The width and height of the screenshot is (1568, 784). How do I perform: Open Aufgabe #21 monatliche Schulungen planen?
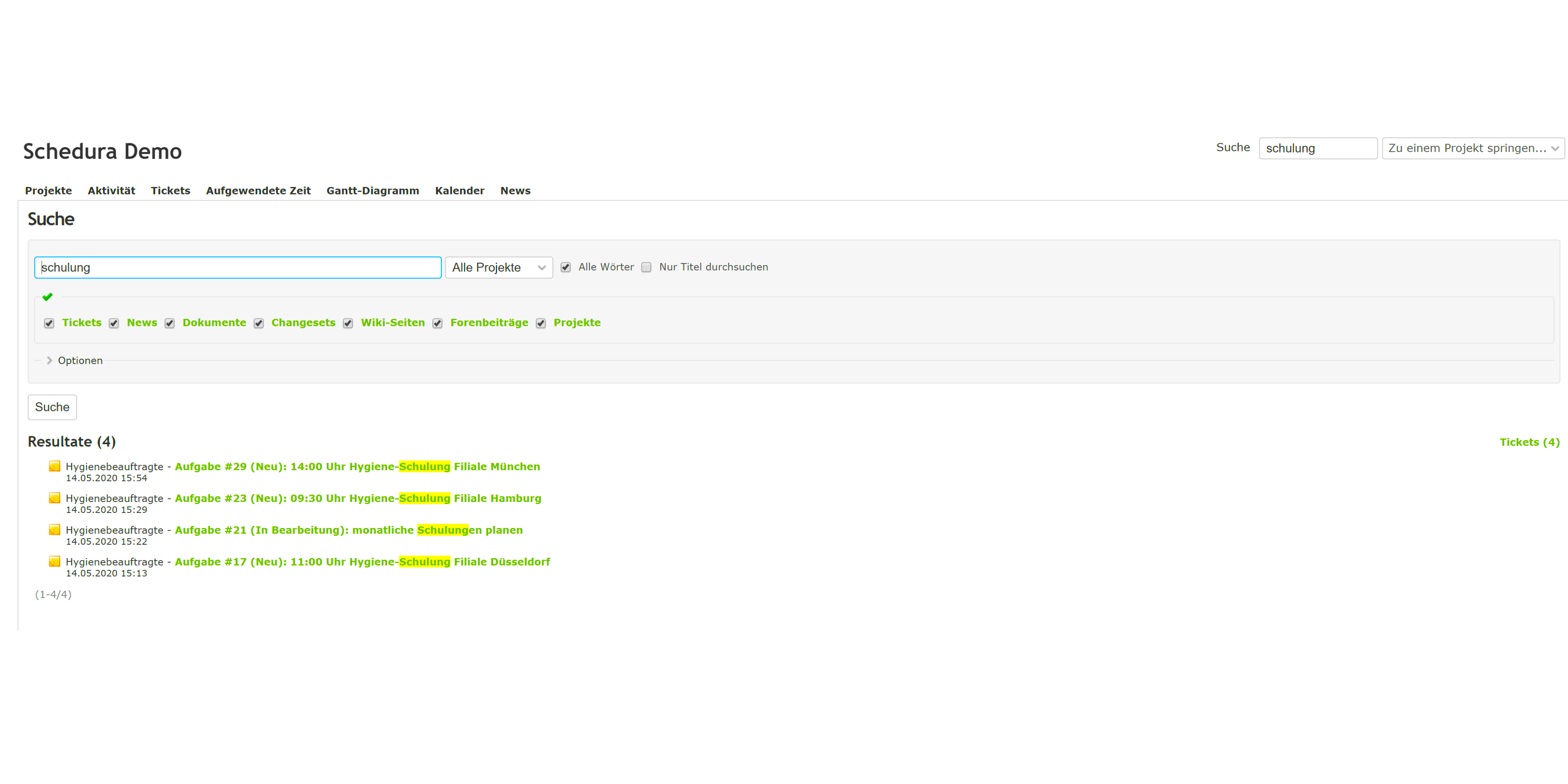pyautogui.click(x=348, y=530)
